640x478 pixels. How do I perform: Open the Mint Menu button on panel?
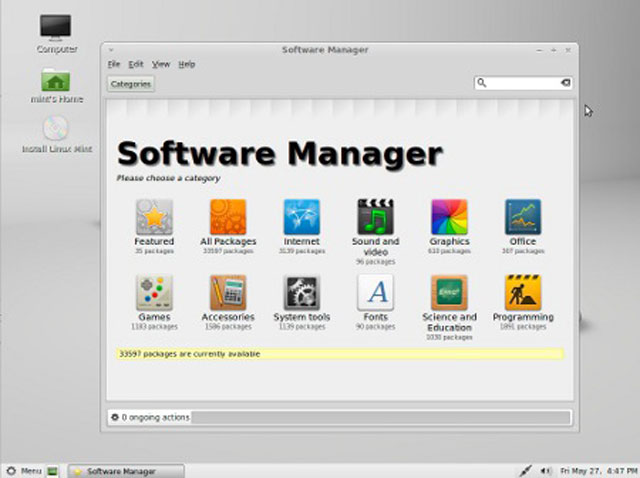coord(24,471)
